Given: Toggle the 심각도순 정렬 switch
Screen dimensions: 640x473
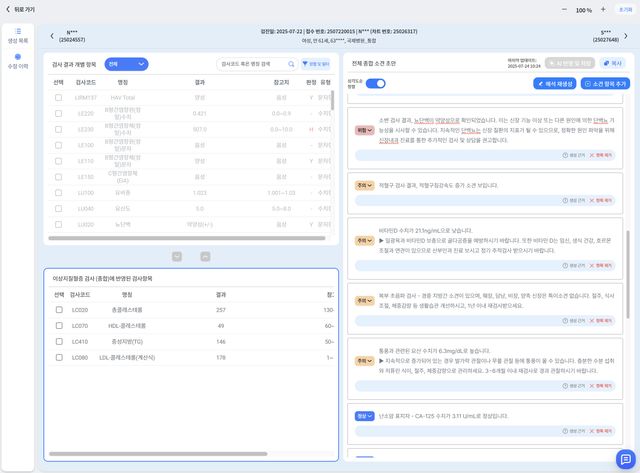Looking at the screenshot, I should pos(376,84).
